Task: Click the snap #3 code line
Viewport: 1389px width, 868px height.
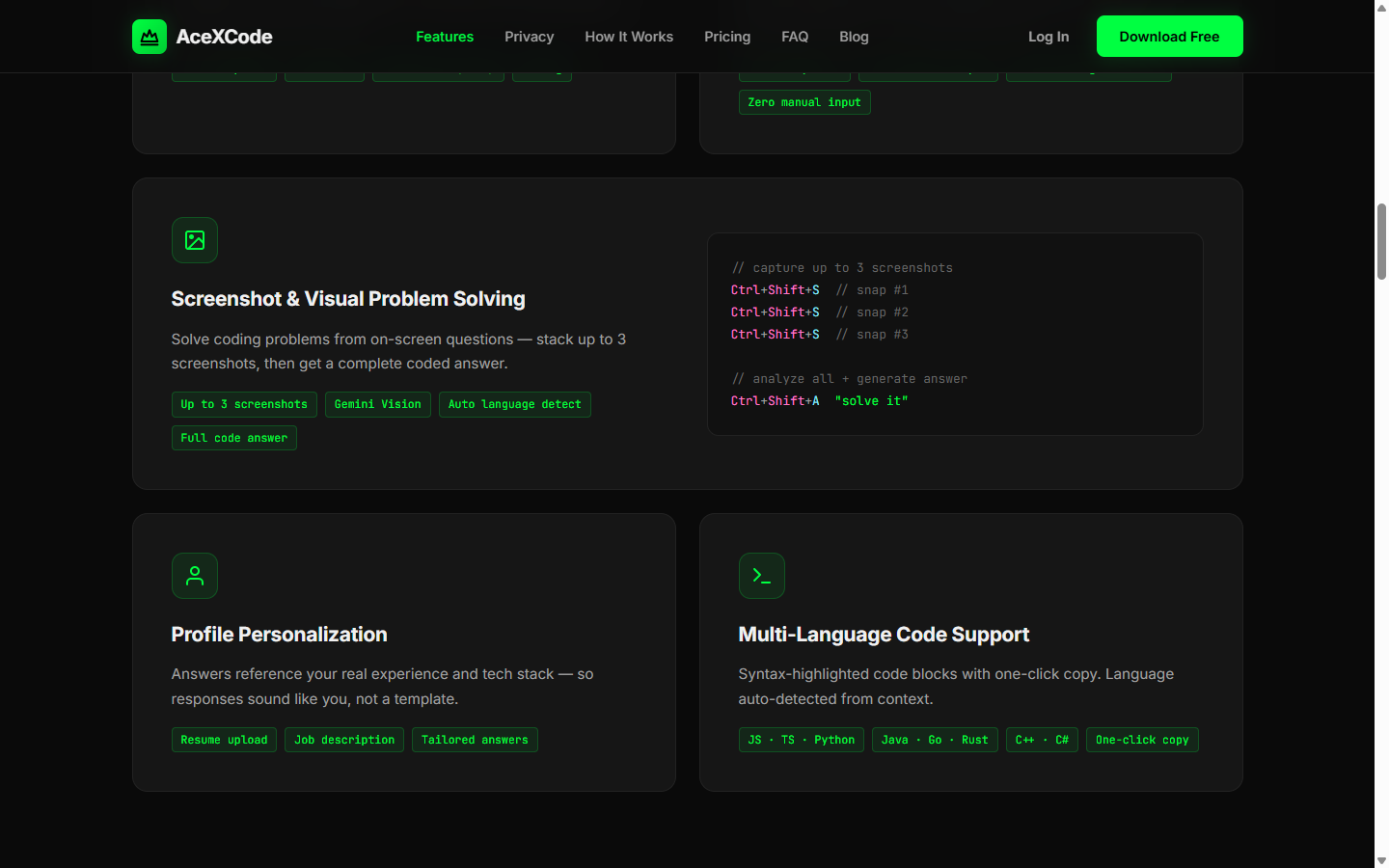Action: 820,335
